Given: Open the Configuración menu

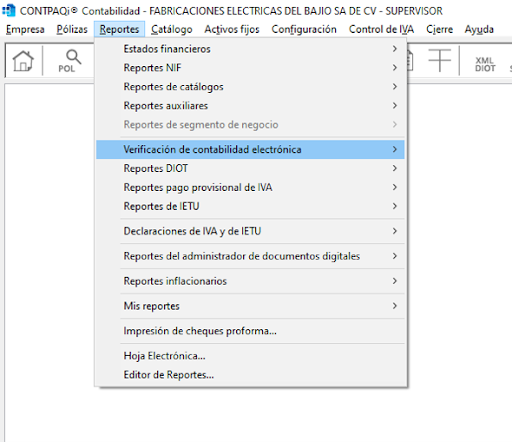Looking at the screenshot, I should point(304,29).
